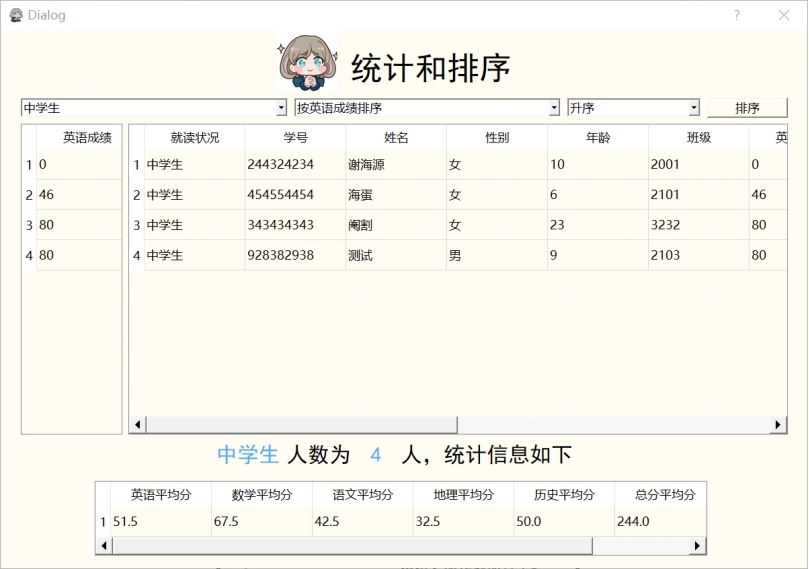This screenshot has width=809, height=569.
Task: Select the name cell 阉割
Action: [x=396, y=225]
